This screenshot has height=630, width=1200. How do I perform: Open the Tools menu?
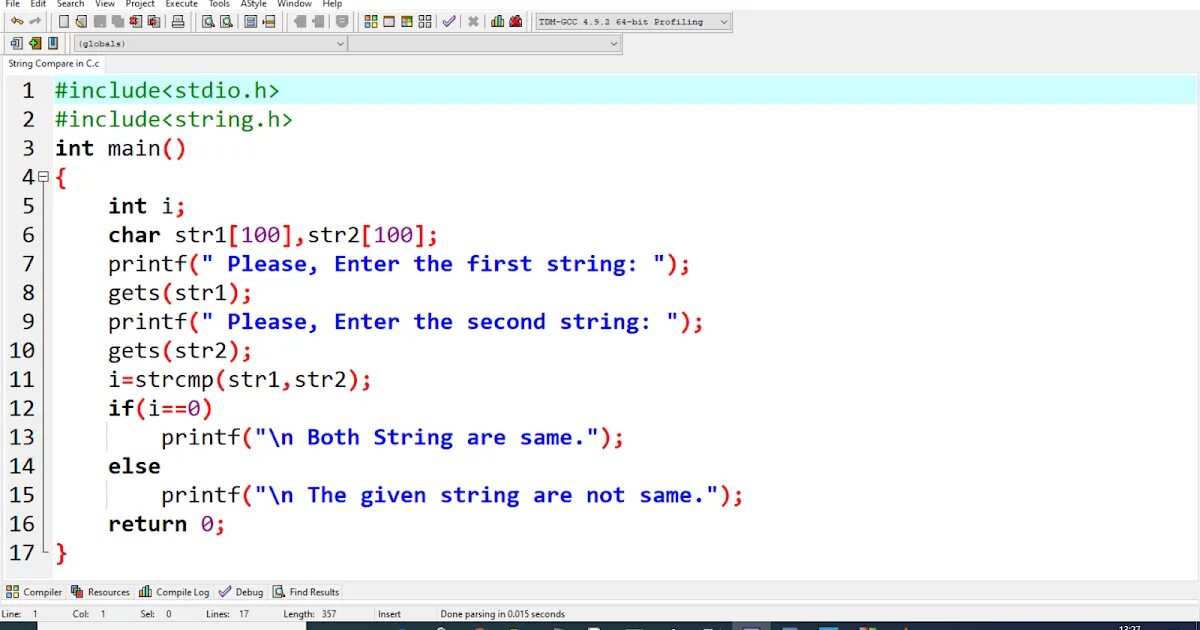pos(219,4)
